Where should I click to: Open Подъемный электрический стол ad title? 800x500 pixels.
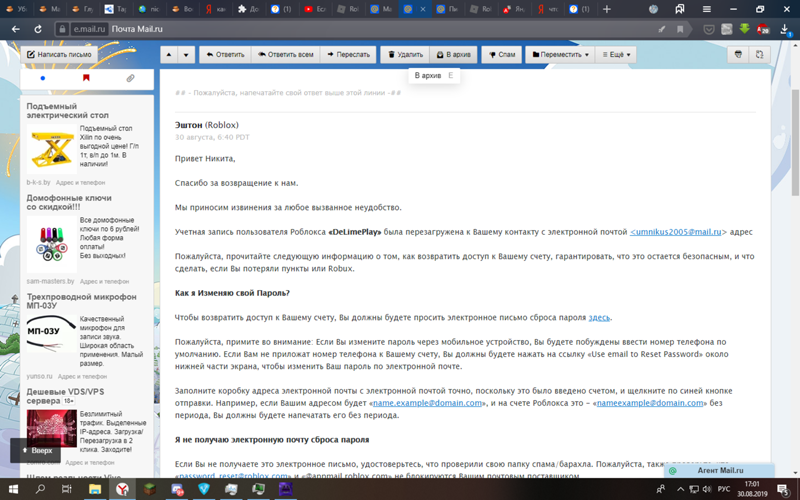point(67,111)
